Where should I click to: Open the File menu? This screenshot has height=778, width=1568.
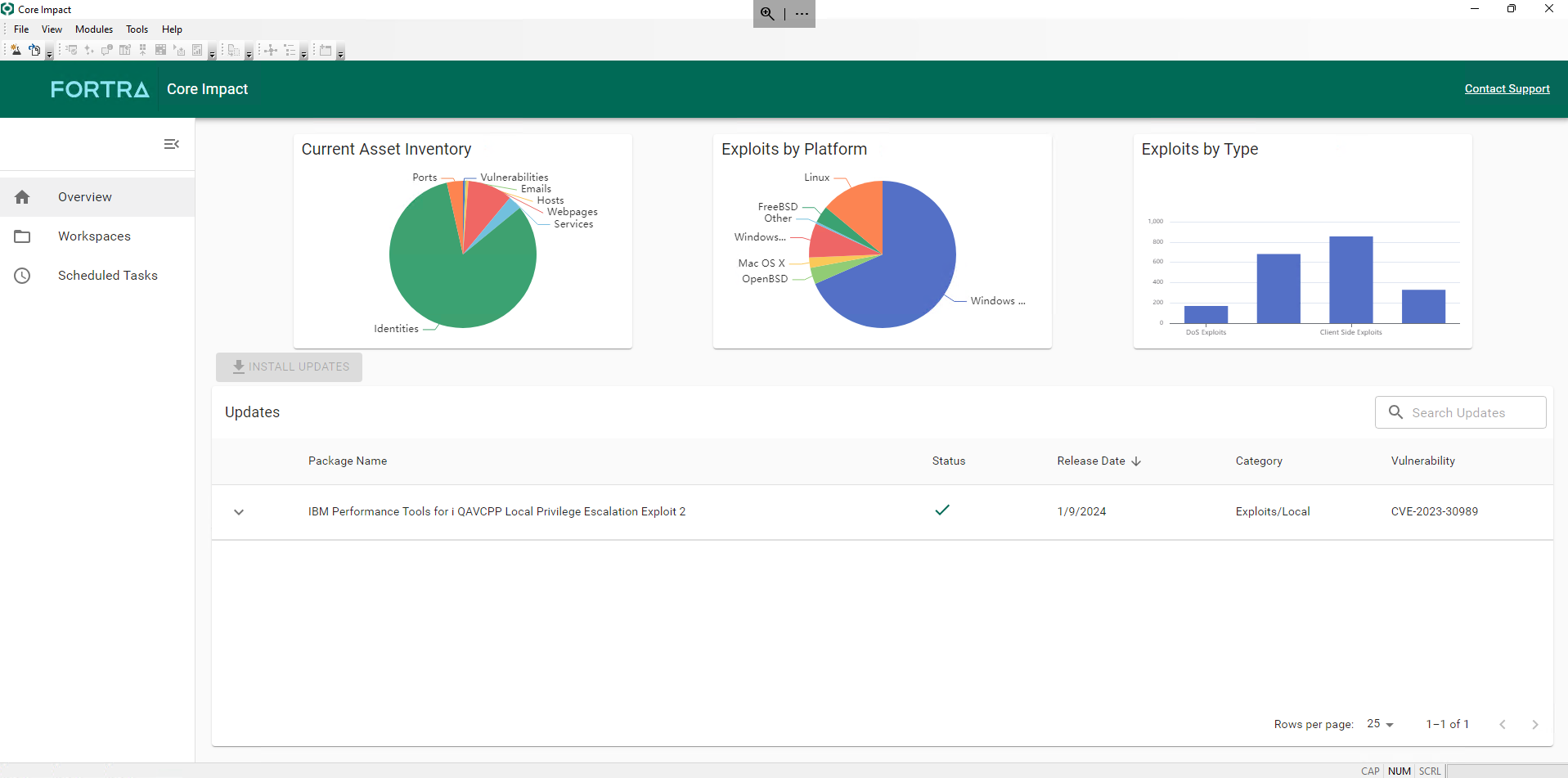click(21, 29)
